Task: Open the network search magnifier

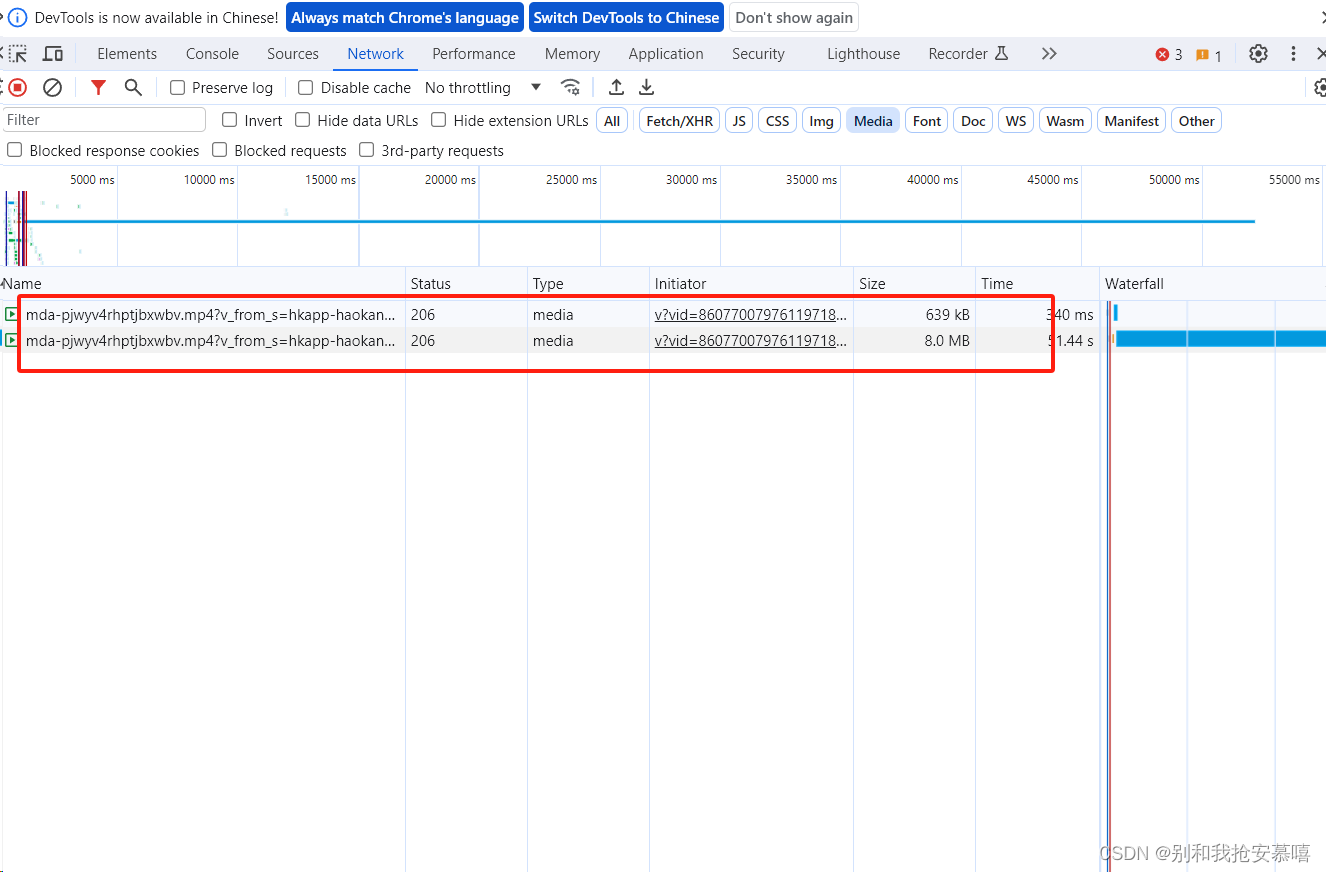Action: click(x=133, y=88)
